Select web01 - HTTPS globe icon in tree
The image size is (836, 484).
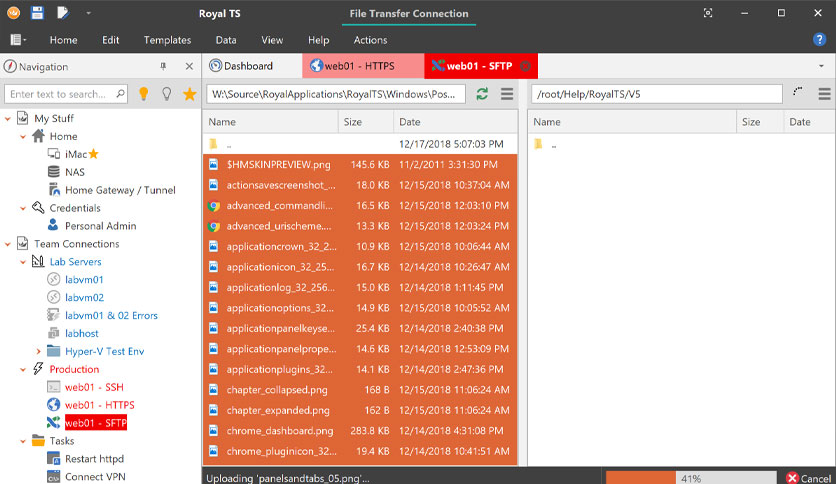pos(53,405)
